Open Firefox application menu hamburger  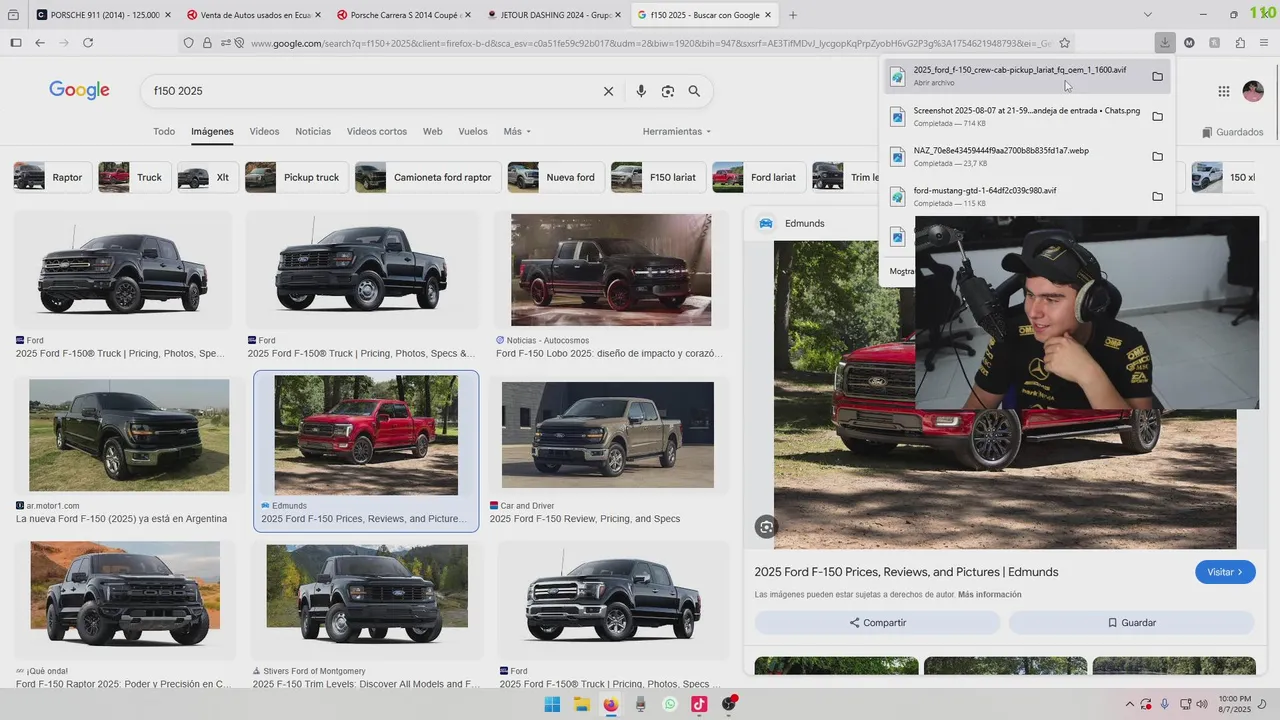click(x=1265, y=43)
